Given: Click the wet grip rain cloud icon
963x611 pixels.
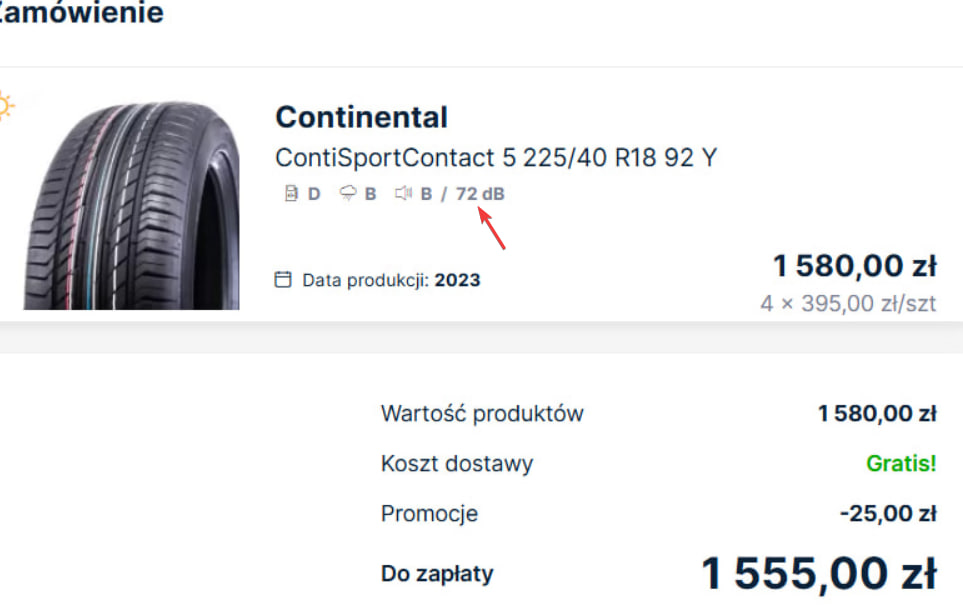Looking at the screenshot, I should point(347,194).
